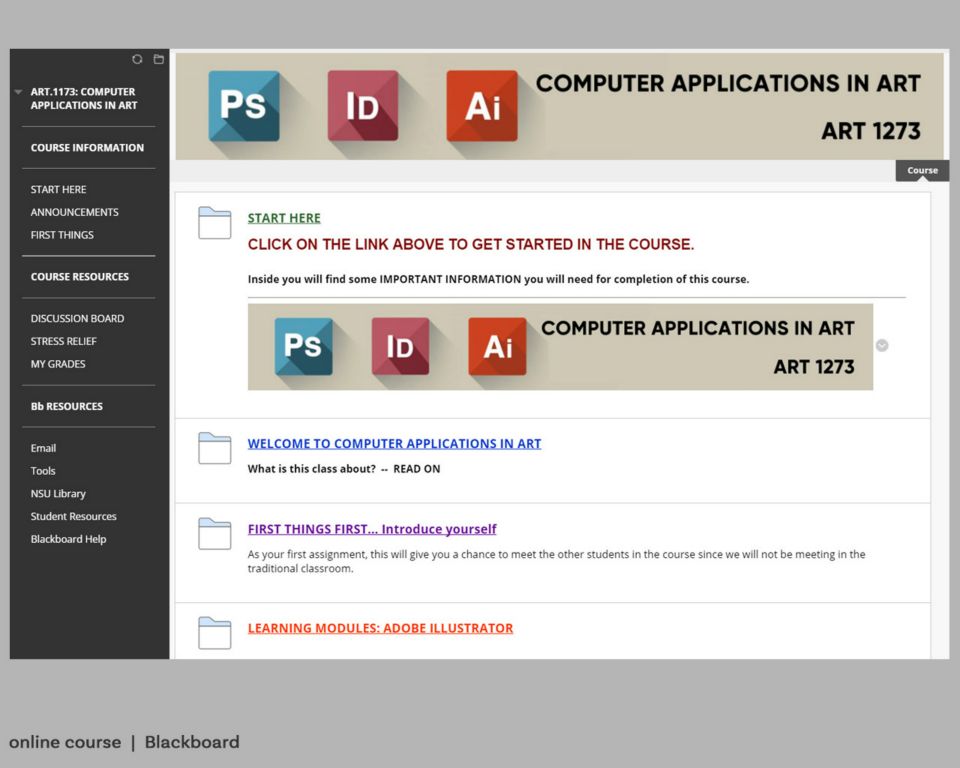This screenshot has width=960, height=768.
Task: Click the refresh icon atop the sidebar
Action: 137,59
